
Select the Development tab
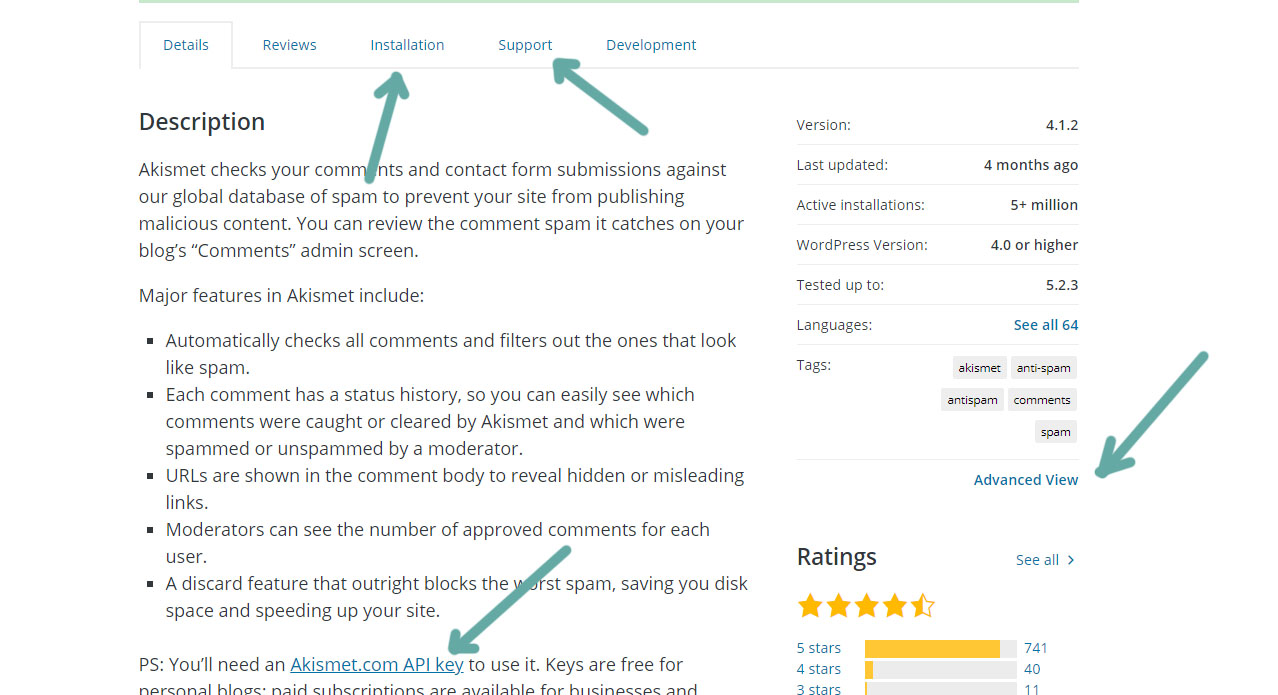651,45
